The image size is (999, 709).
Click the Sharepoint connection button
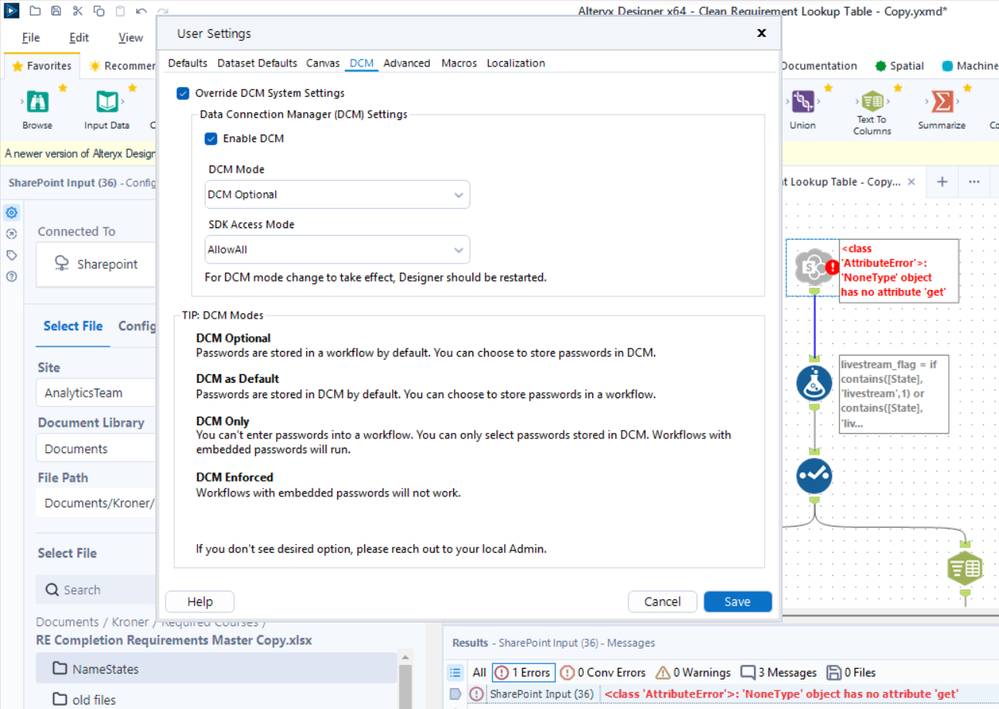(97, 264)
